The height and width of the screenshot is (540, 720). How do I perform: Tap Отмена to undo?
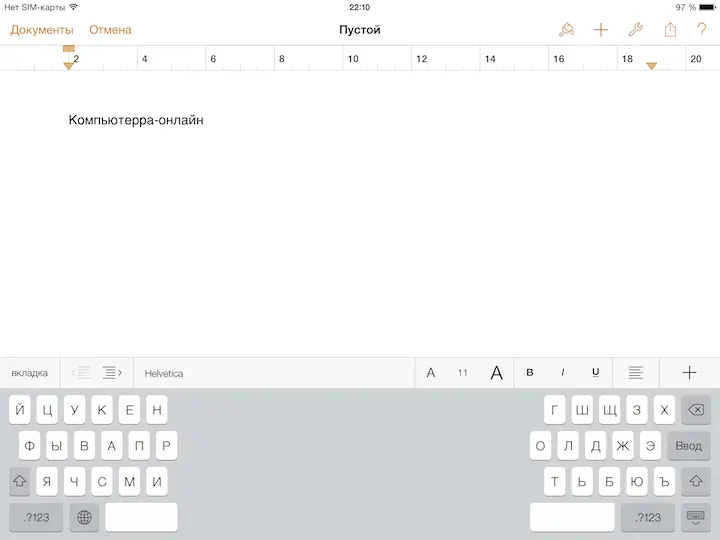pyautogui.click(x=110, y=30)
